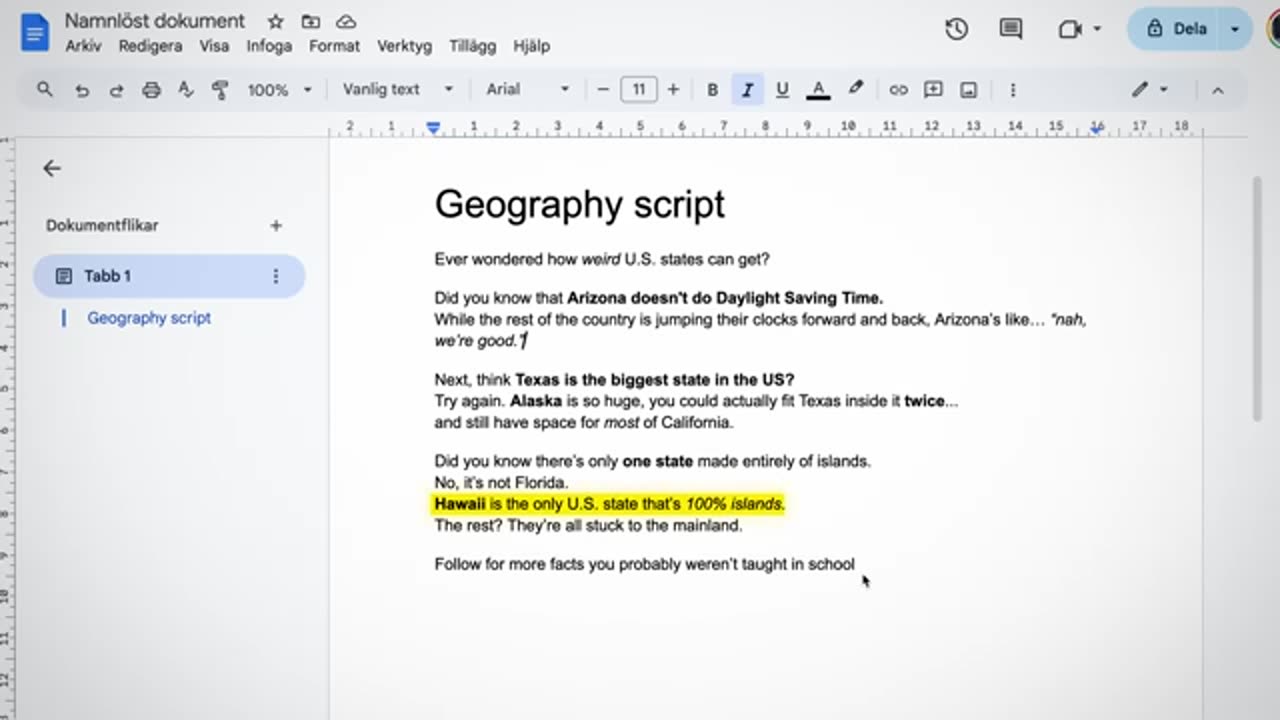
Task: Click the document title Namnlöst dokument
Action: (x=155, y=21)
